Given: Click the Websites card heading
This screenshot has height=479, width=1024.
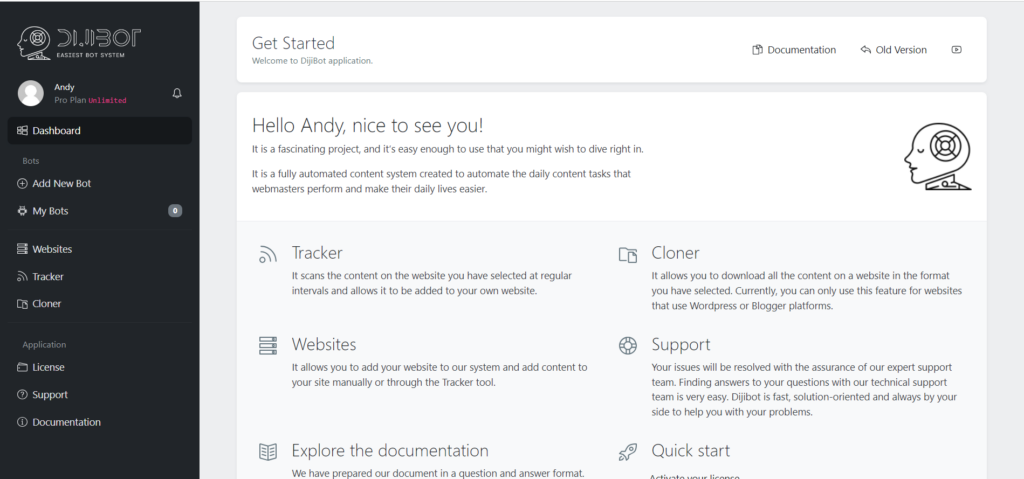Looking at the screenshot, I should [x=324, y=344].
